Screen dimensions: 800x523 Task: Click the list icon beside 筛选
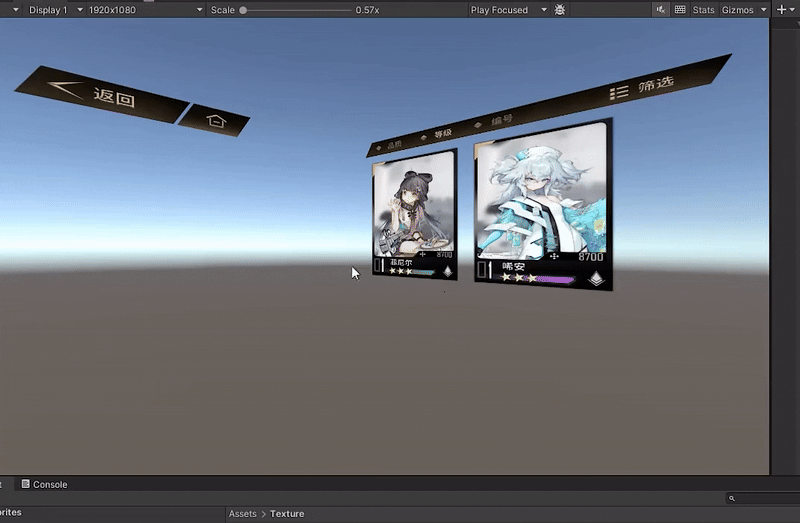click(x=618, y=92)
